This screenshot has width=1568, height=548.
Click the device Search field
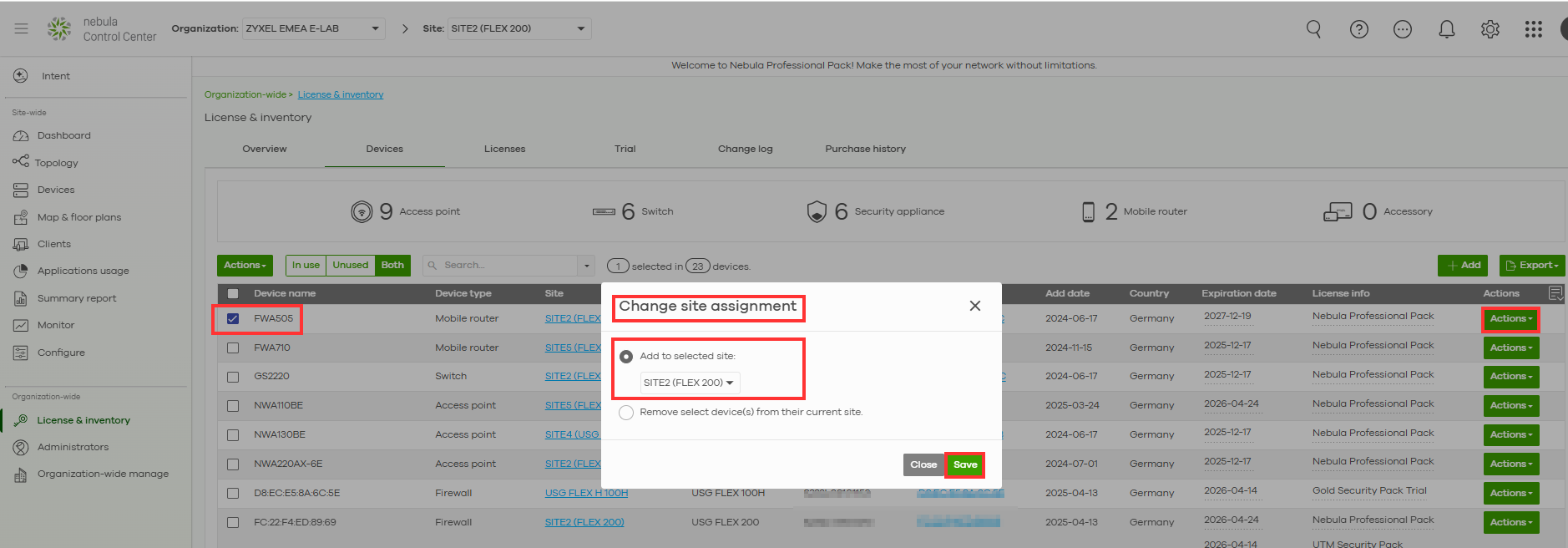(x=501, y=266)
